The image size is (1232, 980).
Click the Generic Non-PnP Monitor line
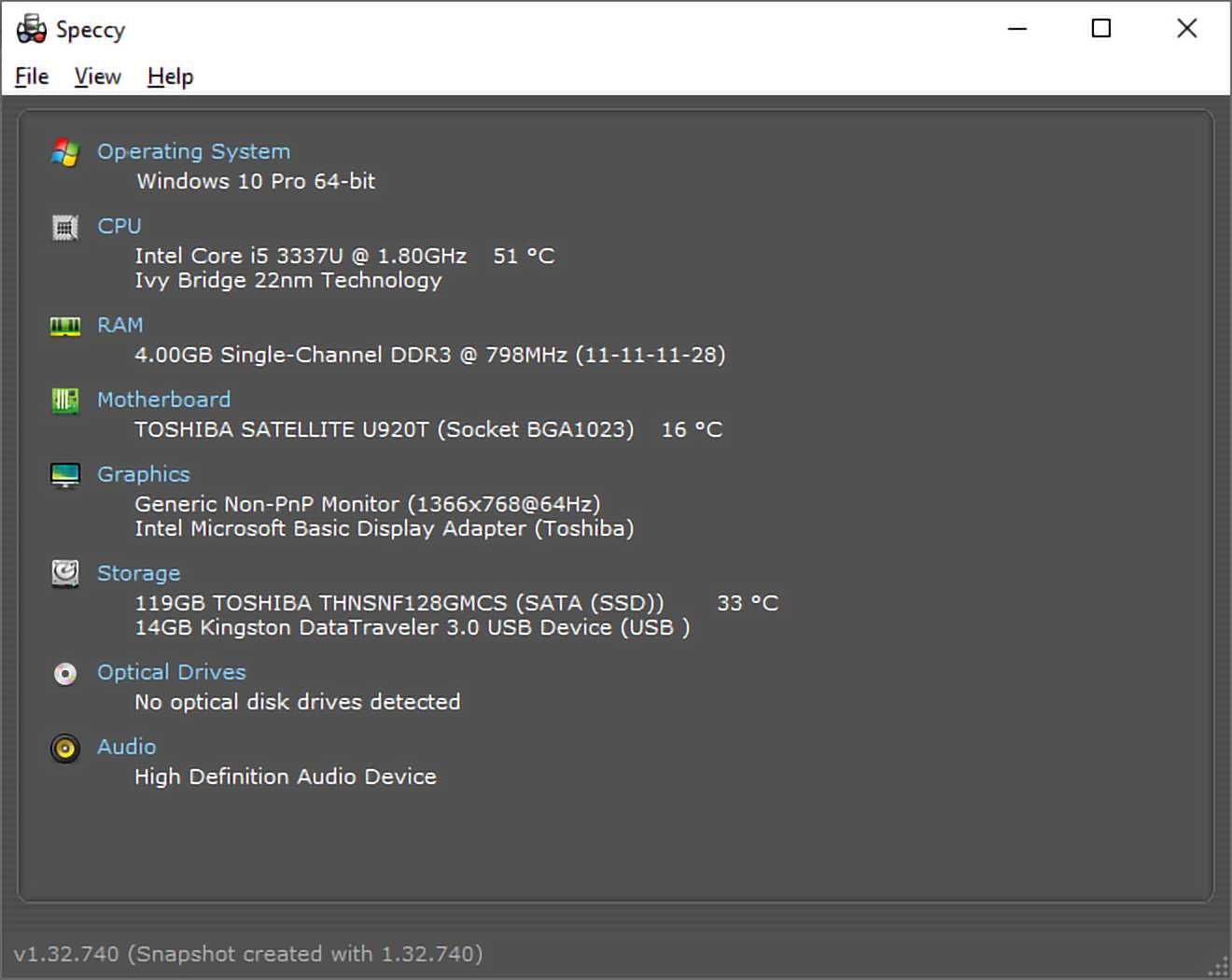pyautogui.click(x=368, y=504)
